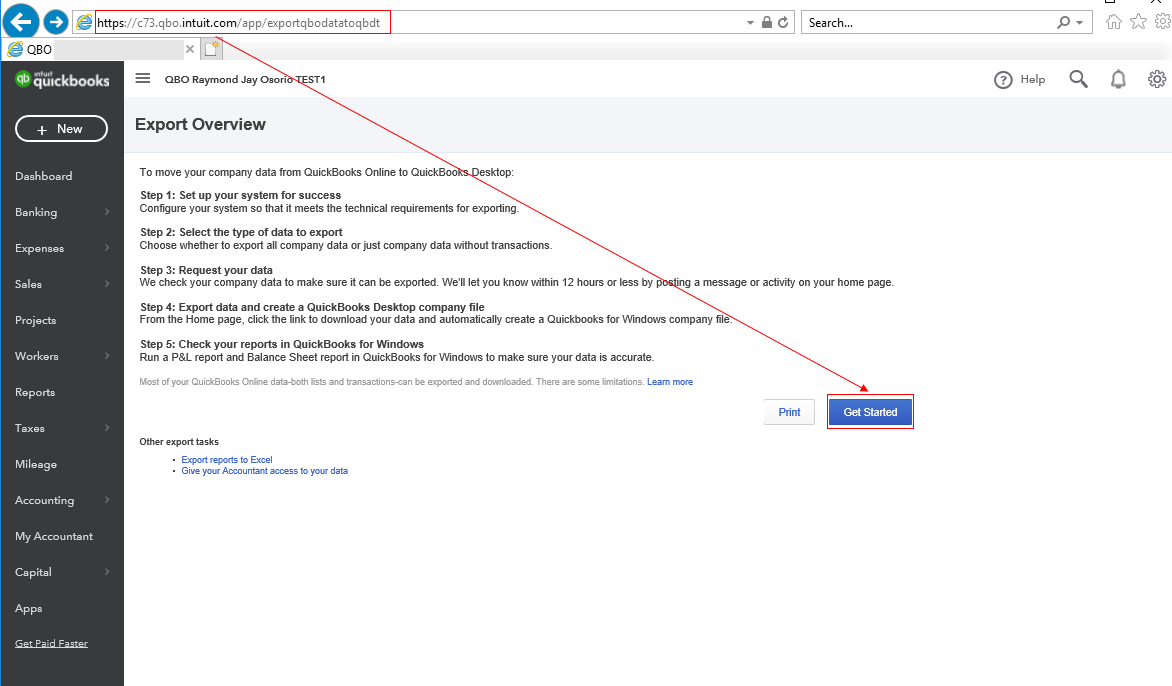Click the Get Started button

870,412
